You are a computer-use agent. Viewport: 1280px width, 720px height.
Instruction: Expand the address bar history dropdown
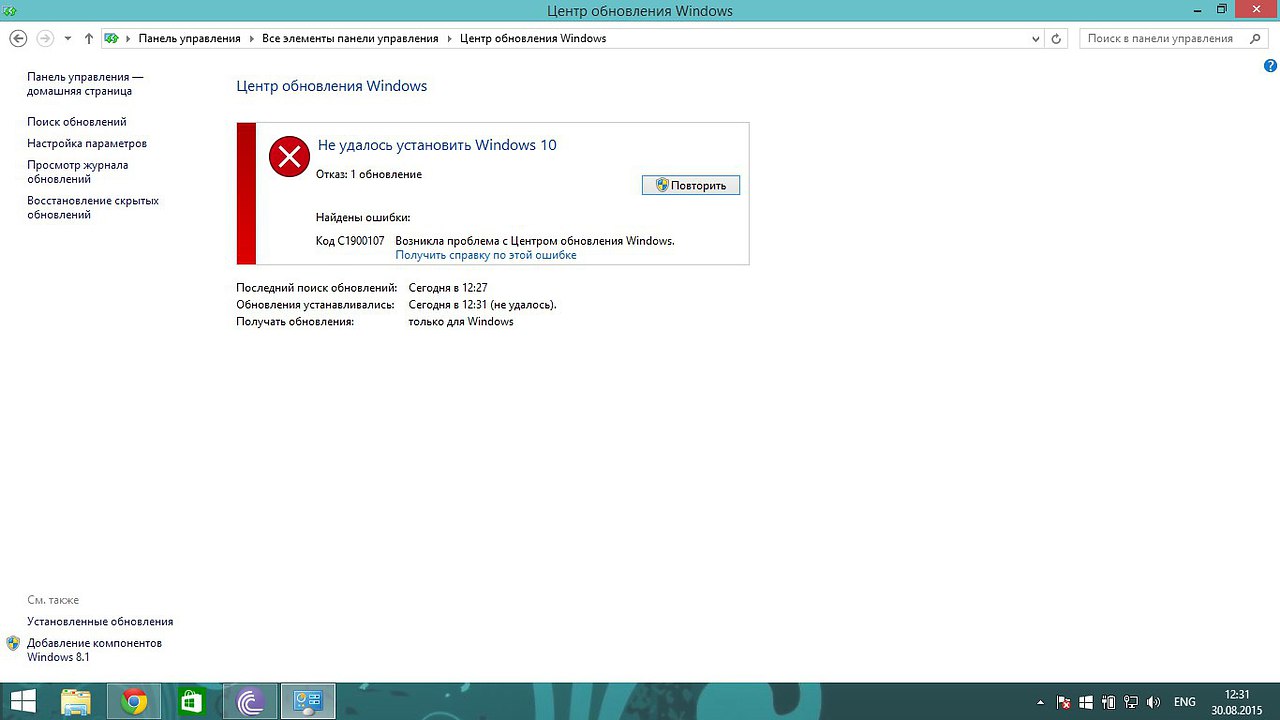tap(1035, 38)
